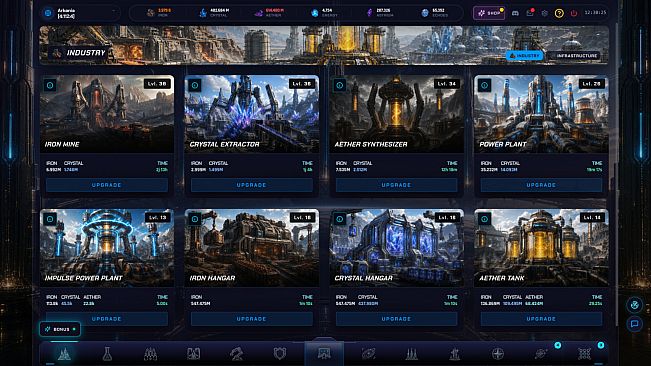Expand the Arkania planet selector dropdown

click(x=81, y=13)
